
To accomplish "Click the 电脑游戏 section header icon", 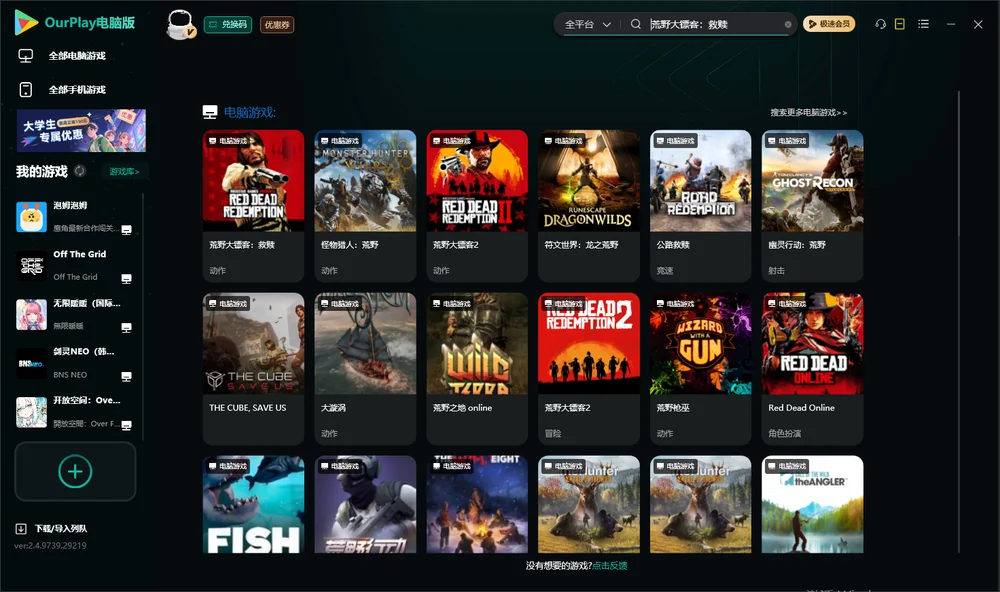I will point(210,112).
